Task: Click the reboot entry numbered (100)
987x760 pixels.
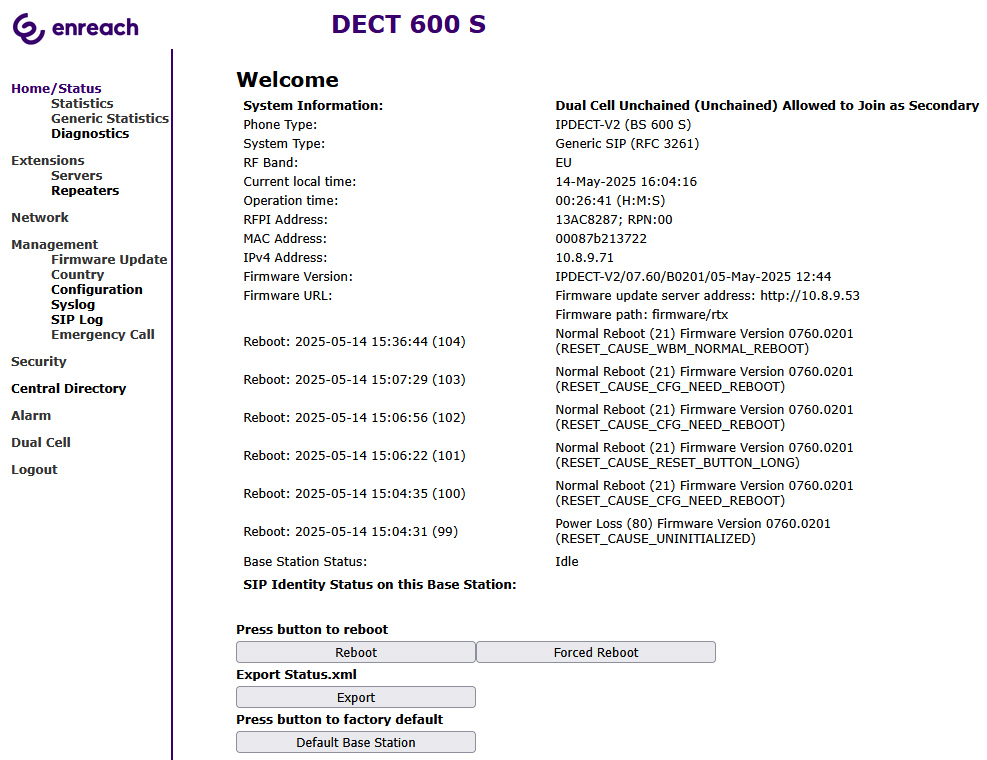Action: [354, 494]
